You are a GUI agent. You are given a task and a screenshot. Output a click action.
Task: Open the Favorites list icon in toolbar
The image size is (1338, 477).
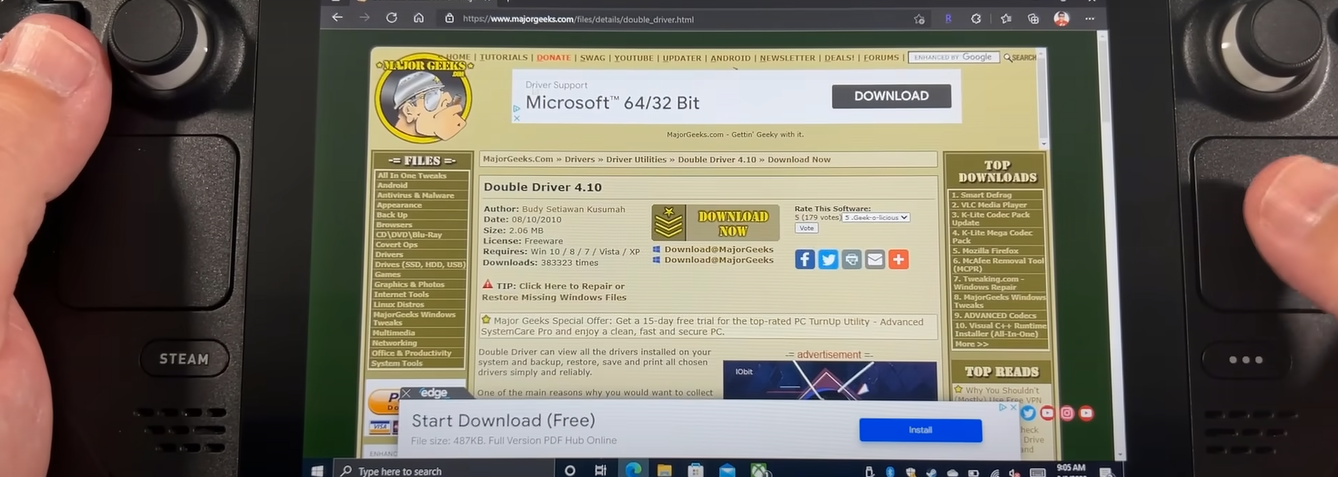(x=1006, y=18)
